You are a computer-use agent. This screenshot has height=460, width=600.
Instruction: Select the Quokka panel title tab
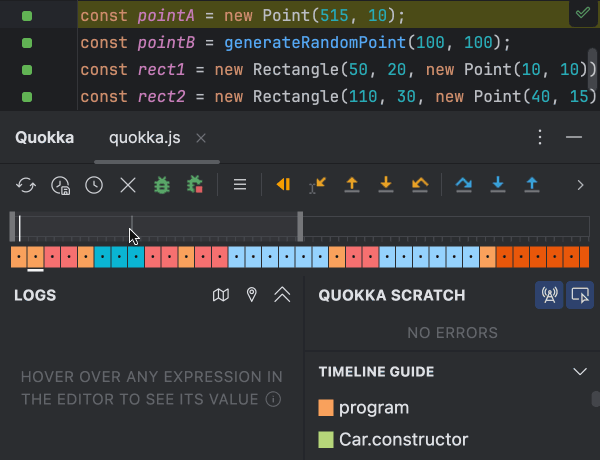(44, 138)
